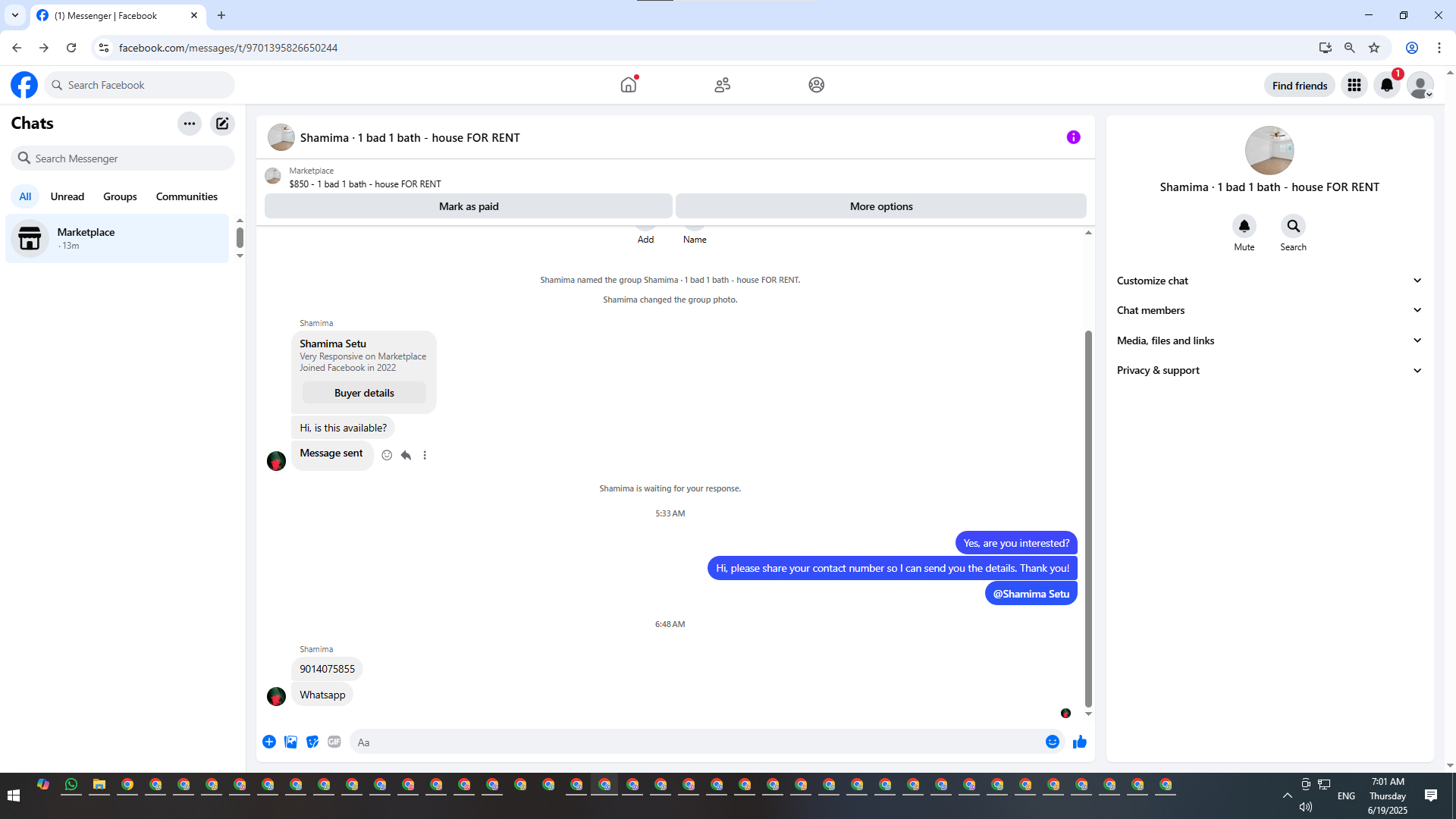This screenshot has height=819, width=1456.
Task: Switch to the Communities tab
Action: (x=187, y=196)
